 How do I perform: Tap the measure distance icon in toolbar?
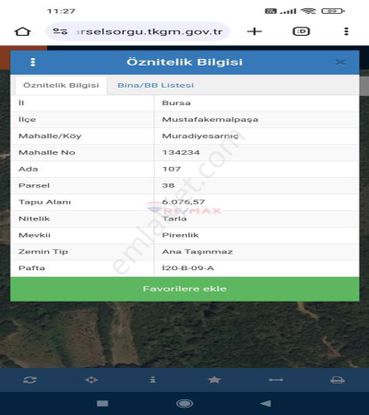click(276, 380)
